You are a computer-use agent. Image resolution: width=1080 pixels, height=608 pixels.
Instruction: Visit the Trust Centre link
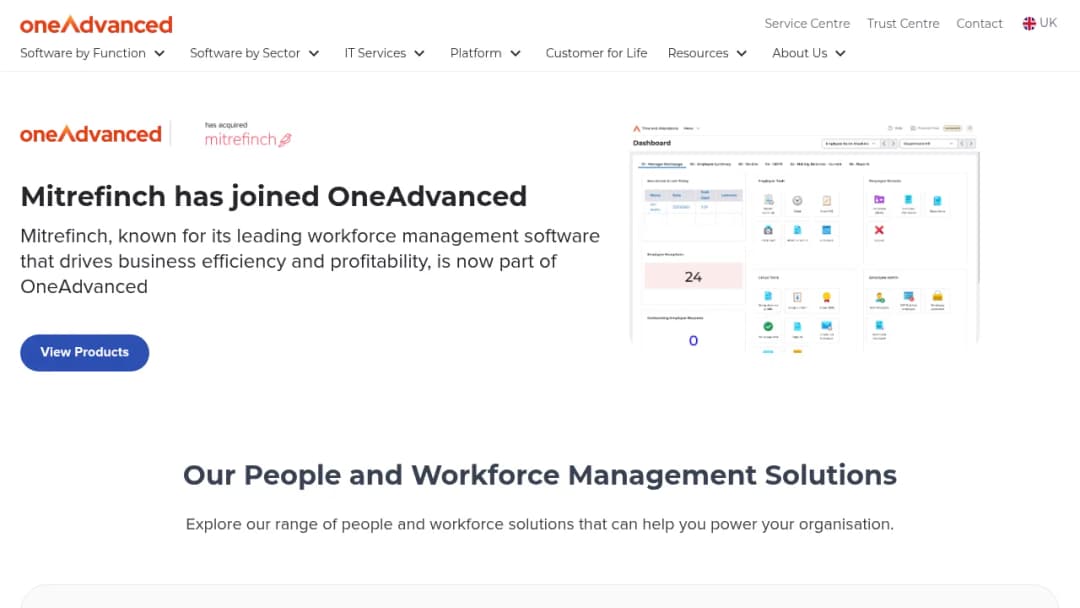(x=903, y=23)
